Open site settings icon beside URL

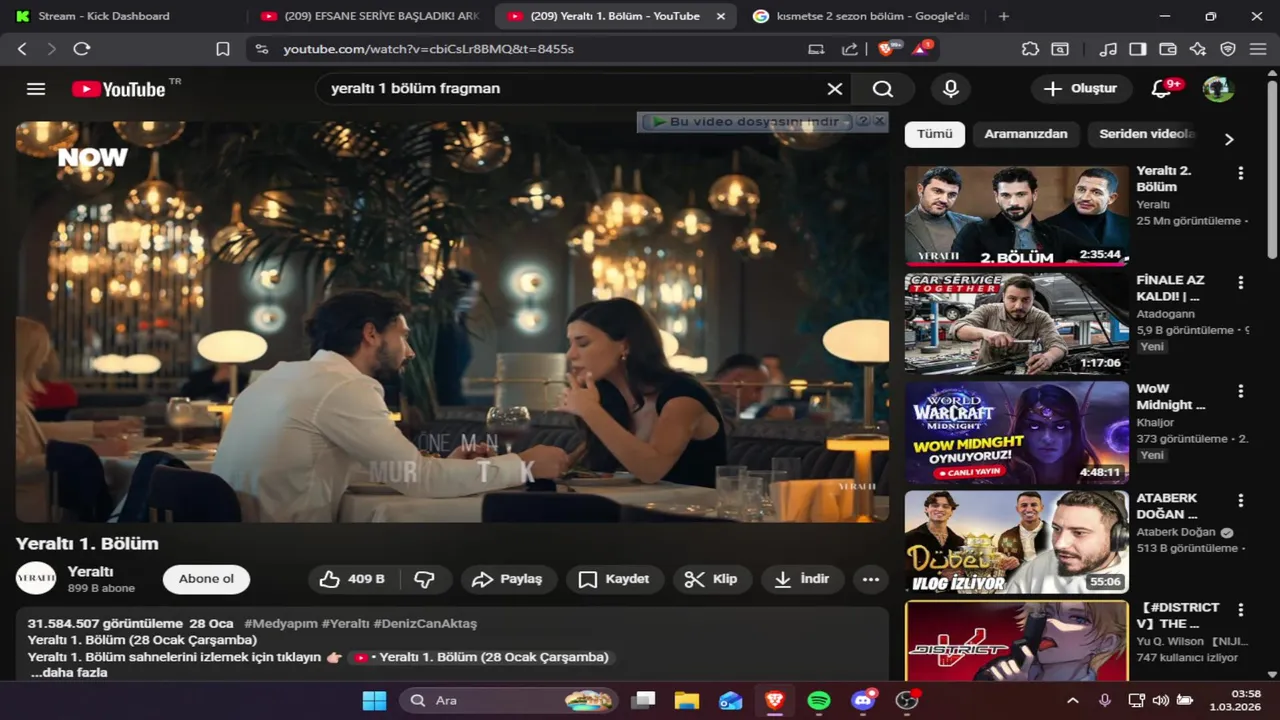coord(262,49)
